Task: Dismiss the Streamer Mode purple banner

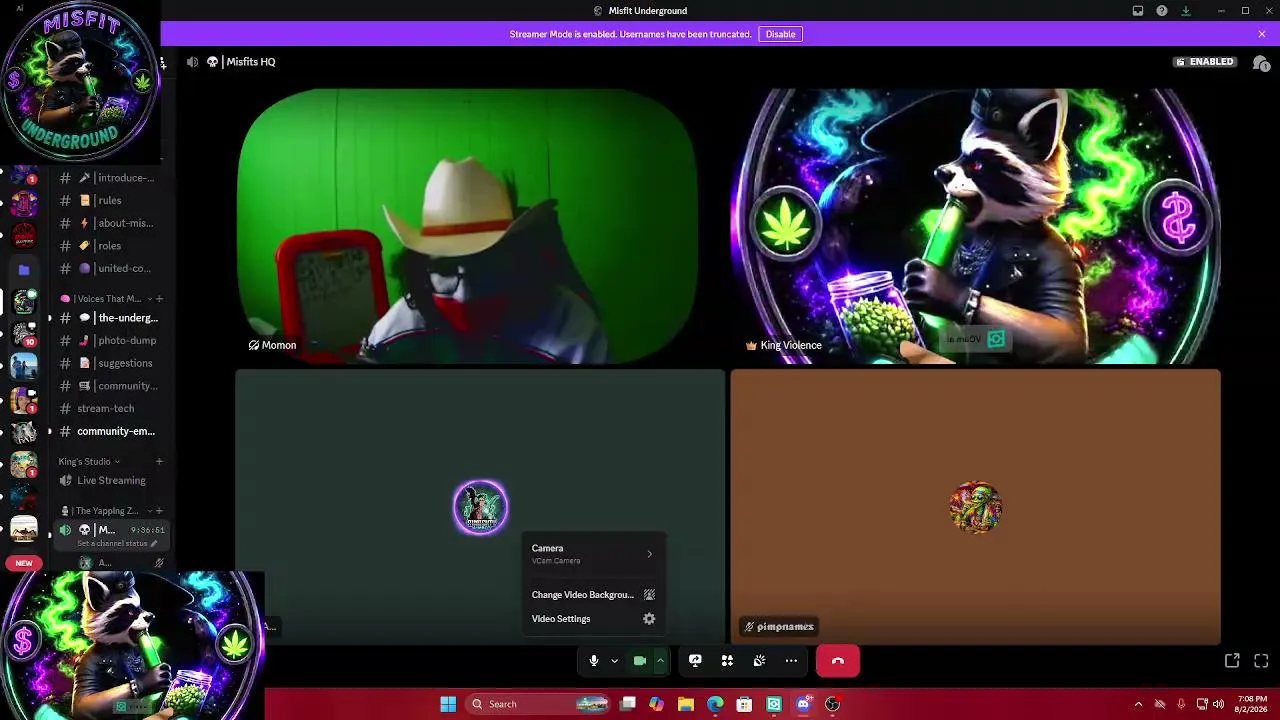Action: tap(1262, 34)
